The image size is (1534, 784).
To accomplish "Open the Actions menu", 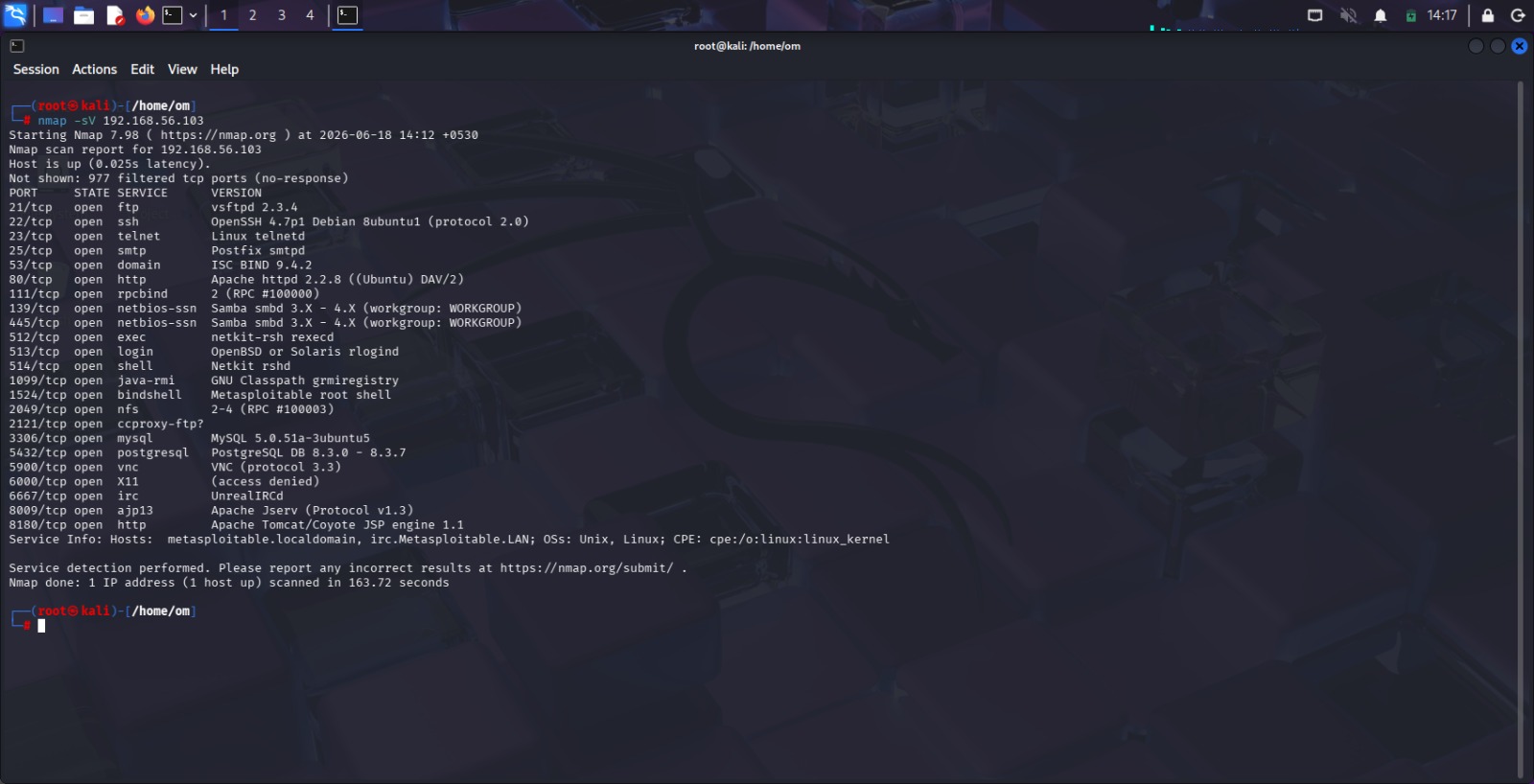I will 94,69.
